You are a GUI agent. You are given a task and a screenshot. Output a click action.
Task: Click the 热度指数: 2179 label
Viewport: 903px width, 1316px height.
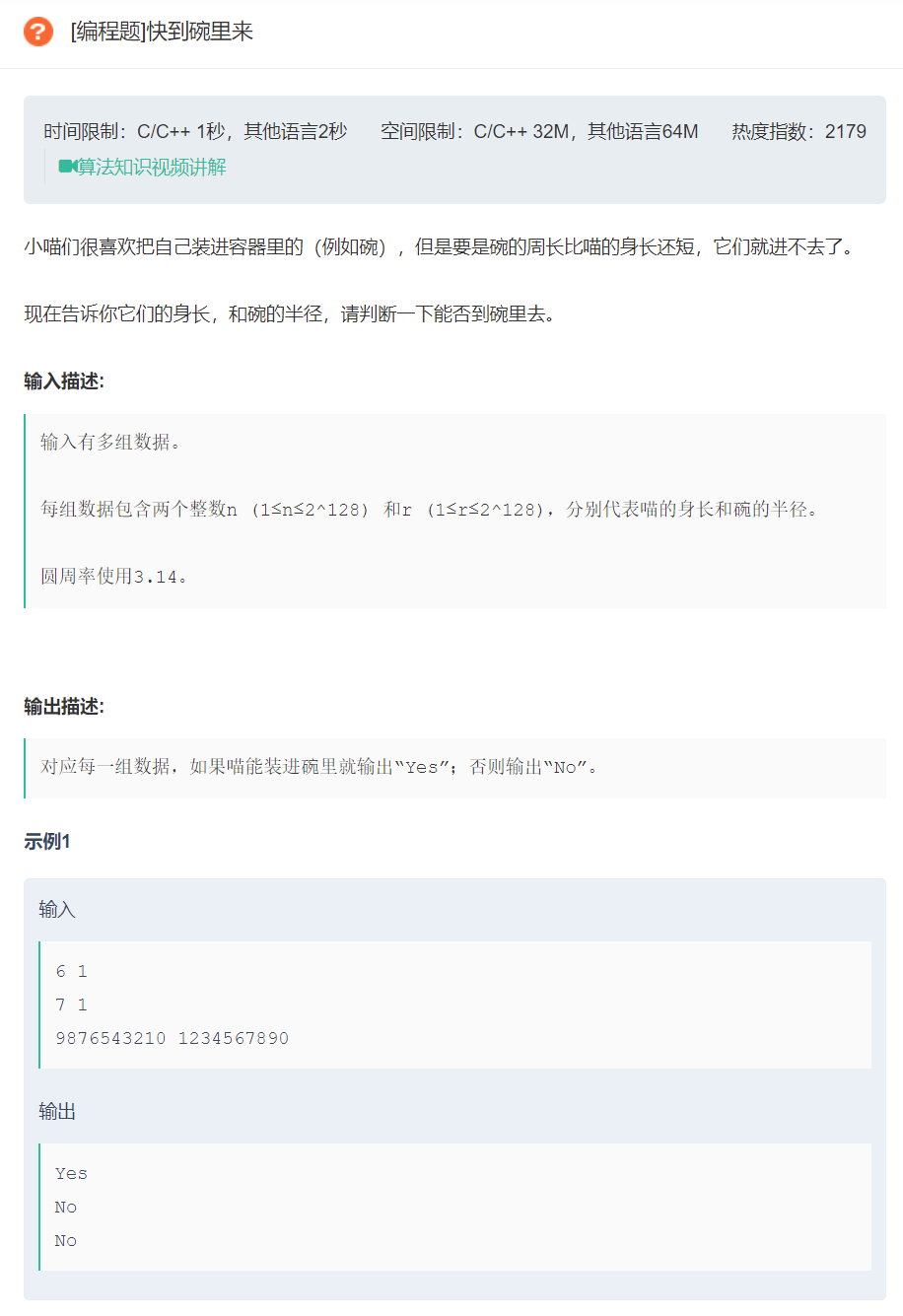799,131
